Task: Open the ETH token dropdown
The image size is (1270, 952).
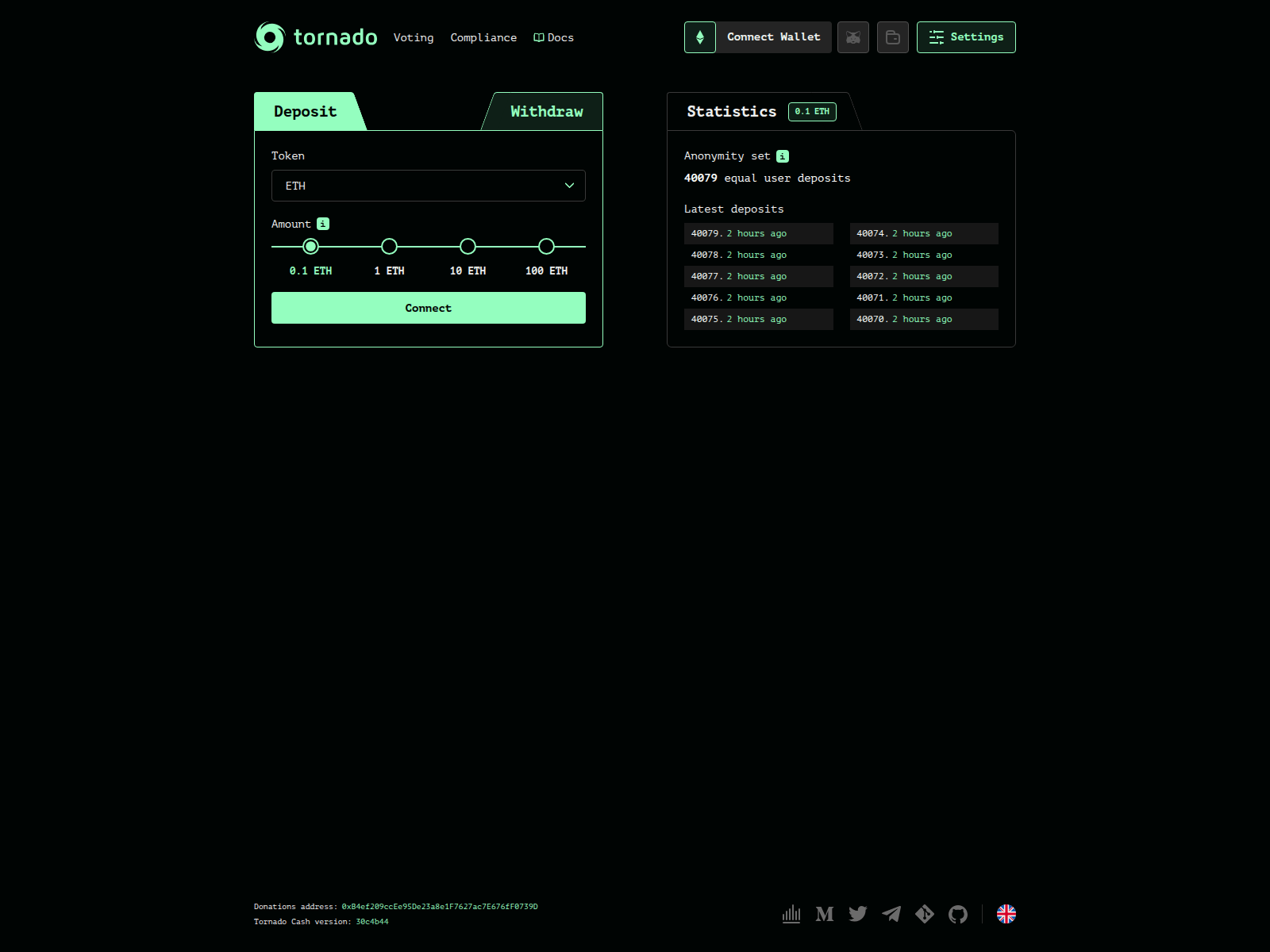Action: click(x=428, y=186)
